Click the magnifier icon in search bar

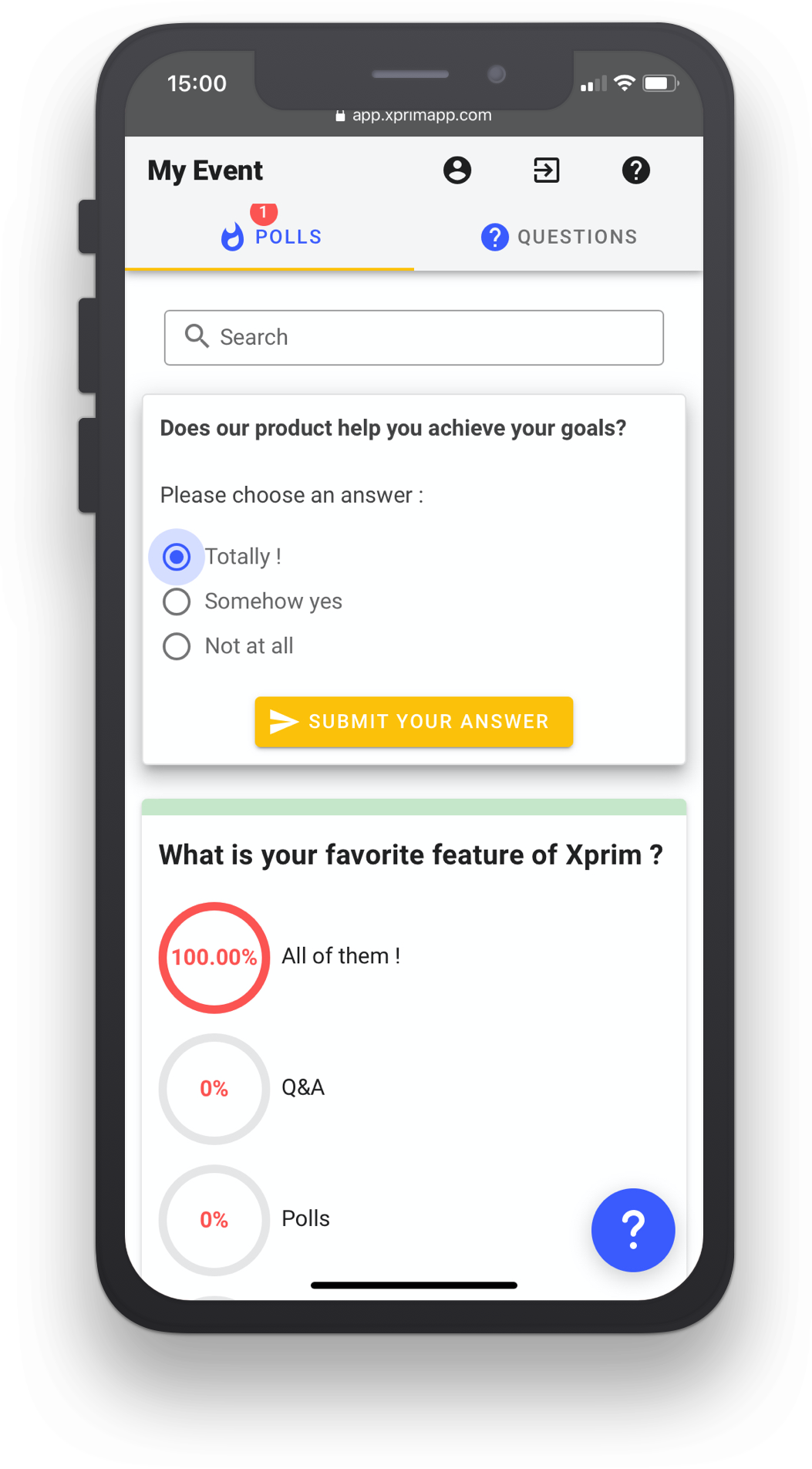click(x=197, y=336)
